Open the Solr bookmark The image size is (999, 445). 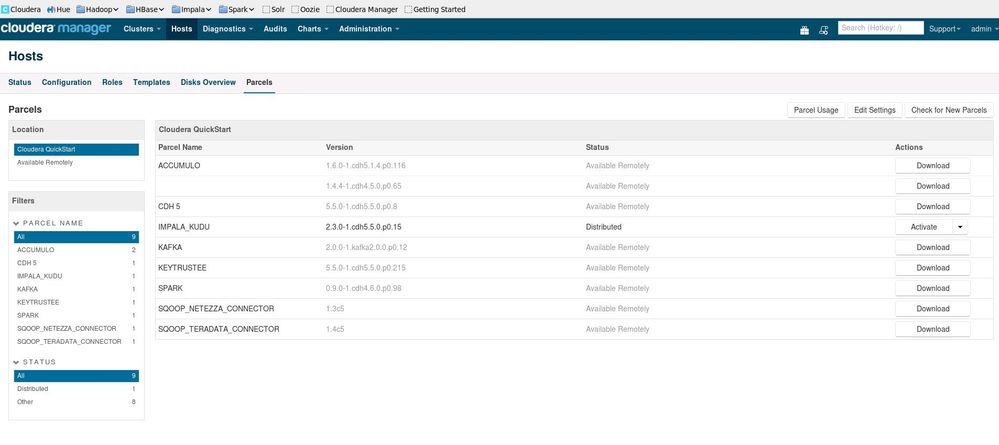coord(273,10)
